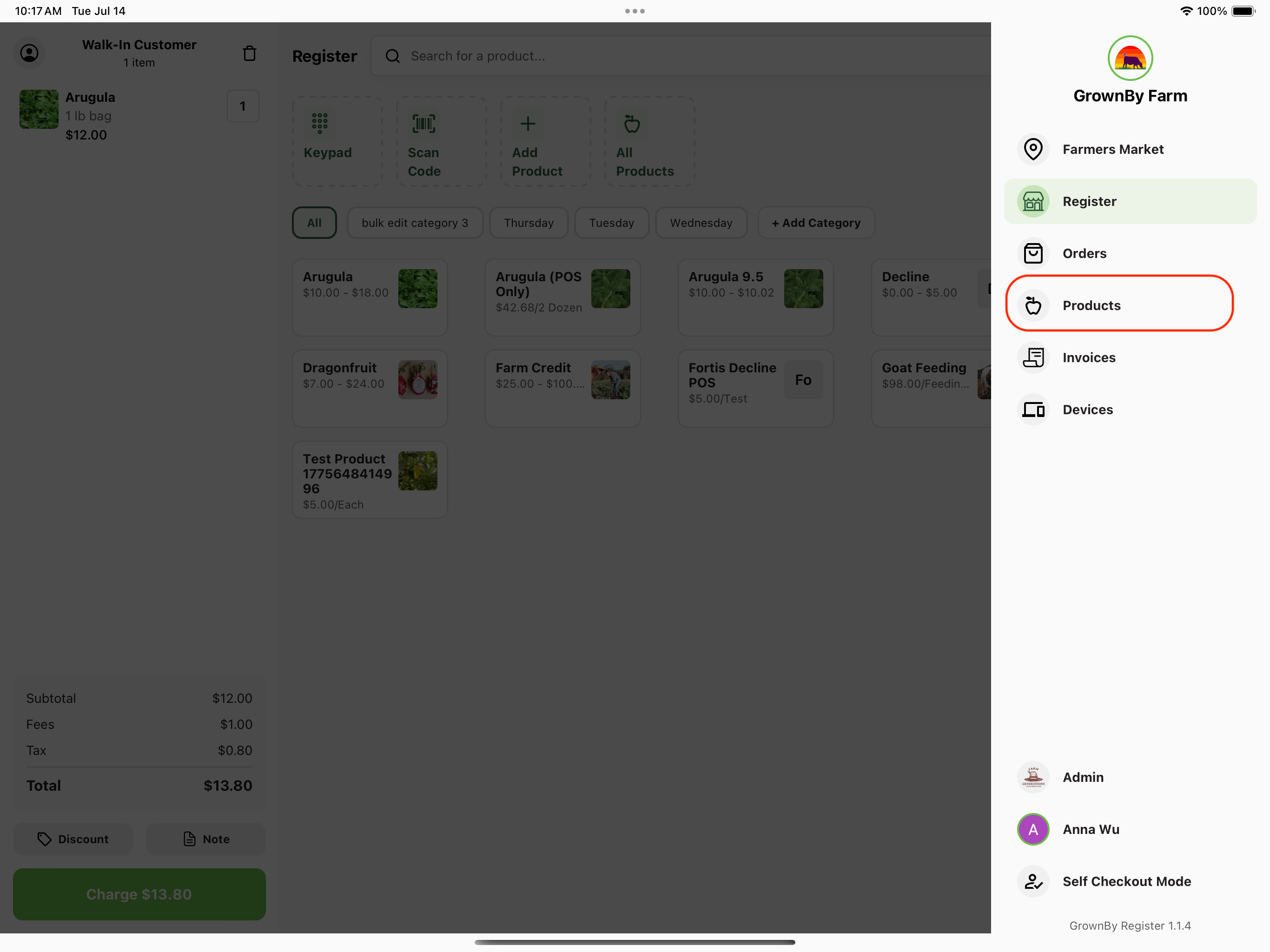The image size is (1270, 952).
Task: Tap GrownBy Register 1.1.4 version text
Action: coord(1129,925)
